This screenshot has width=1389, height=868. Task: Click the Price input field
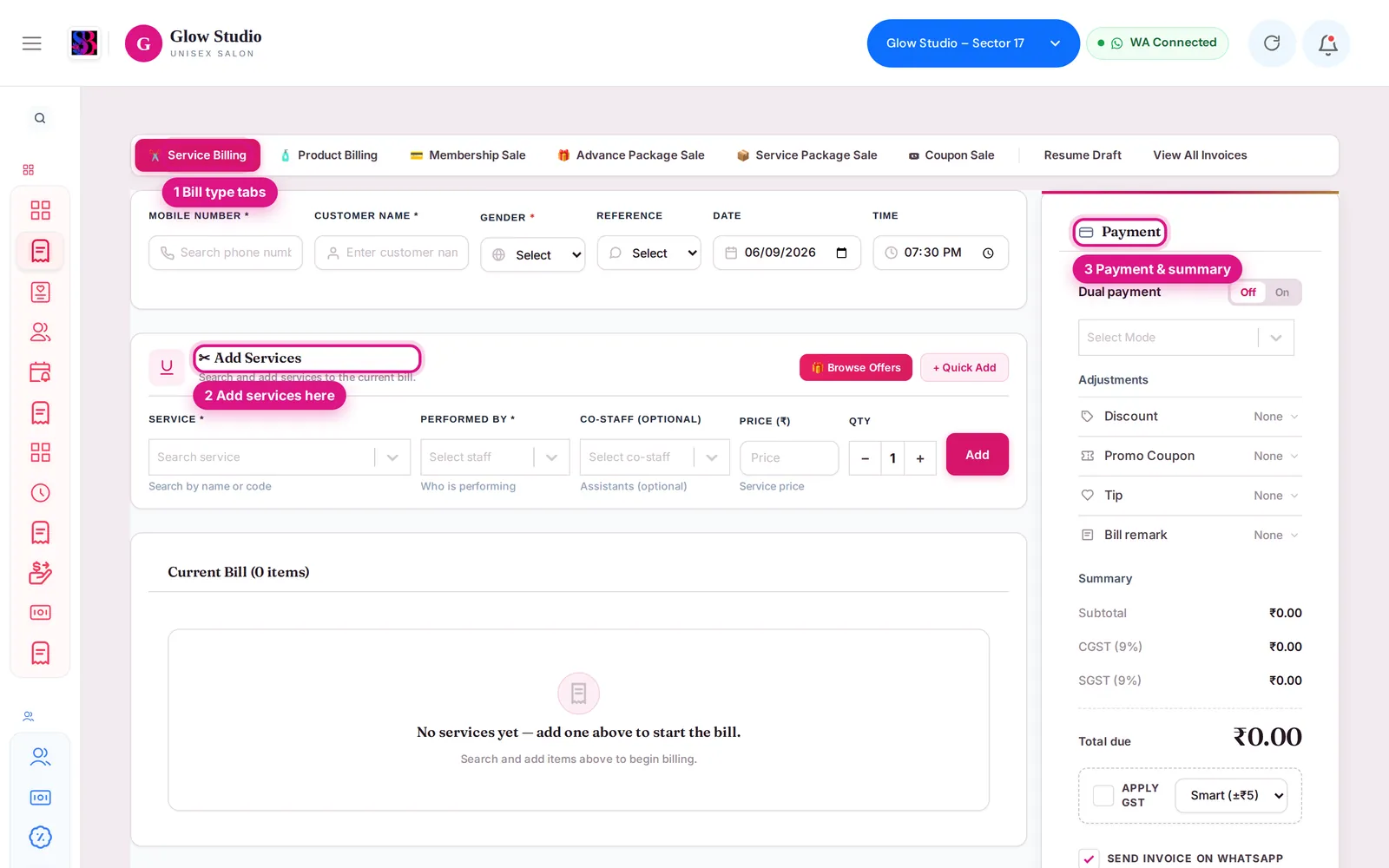[789, 458]
